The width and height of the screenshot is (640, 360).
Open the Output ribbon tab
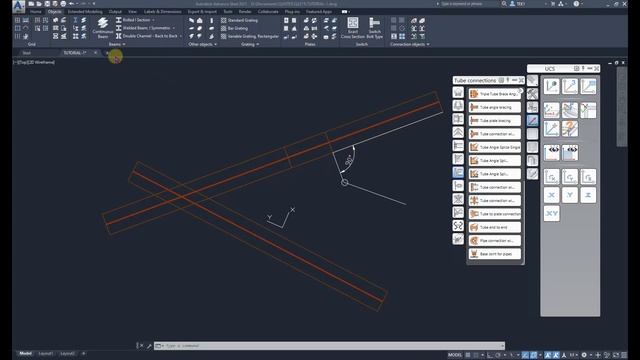click(115, 12)
